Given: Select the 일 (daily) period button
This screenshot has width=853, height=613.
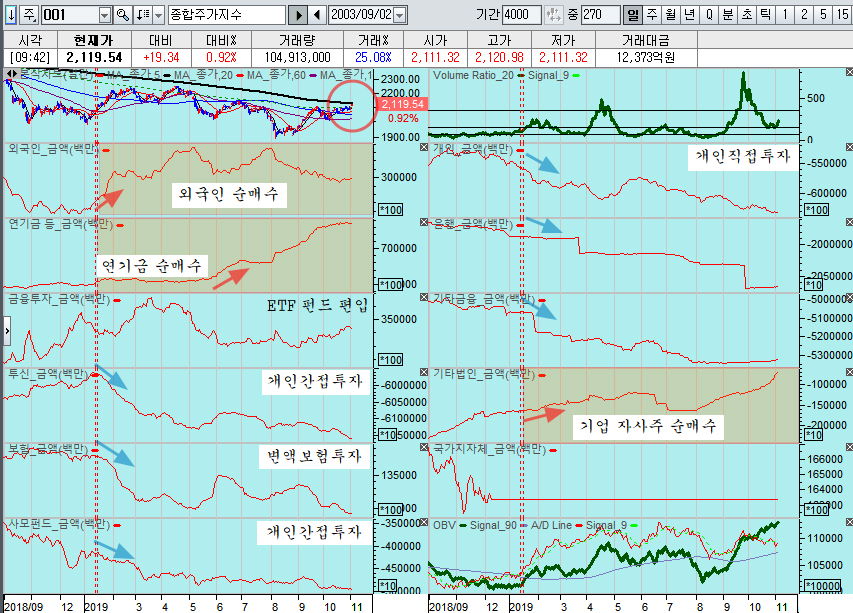Looking at the screenshot, I should coord(632,16).
